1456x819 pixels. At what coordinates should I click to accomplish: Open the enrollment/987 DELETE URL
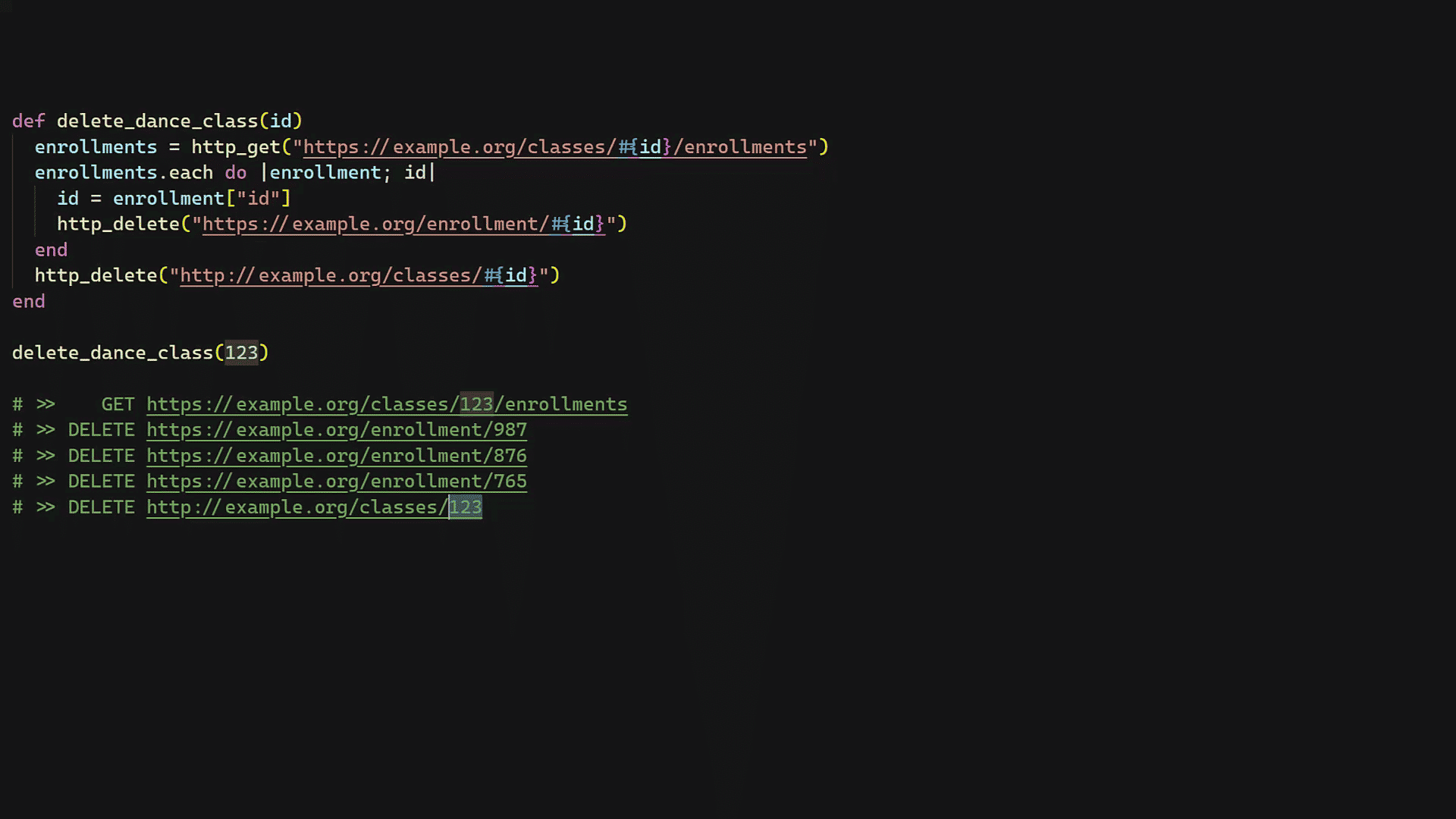click(x=336, y=430)
